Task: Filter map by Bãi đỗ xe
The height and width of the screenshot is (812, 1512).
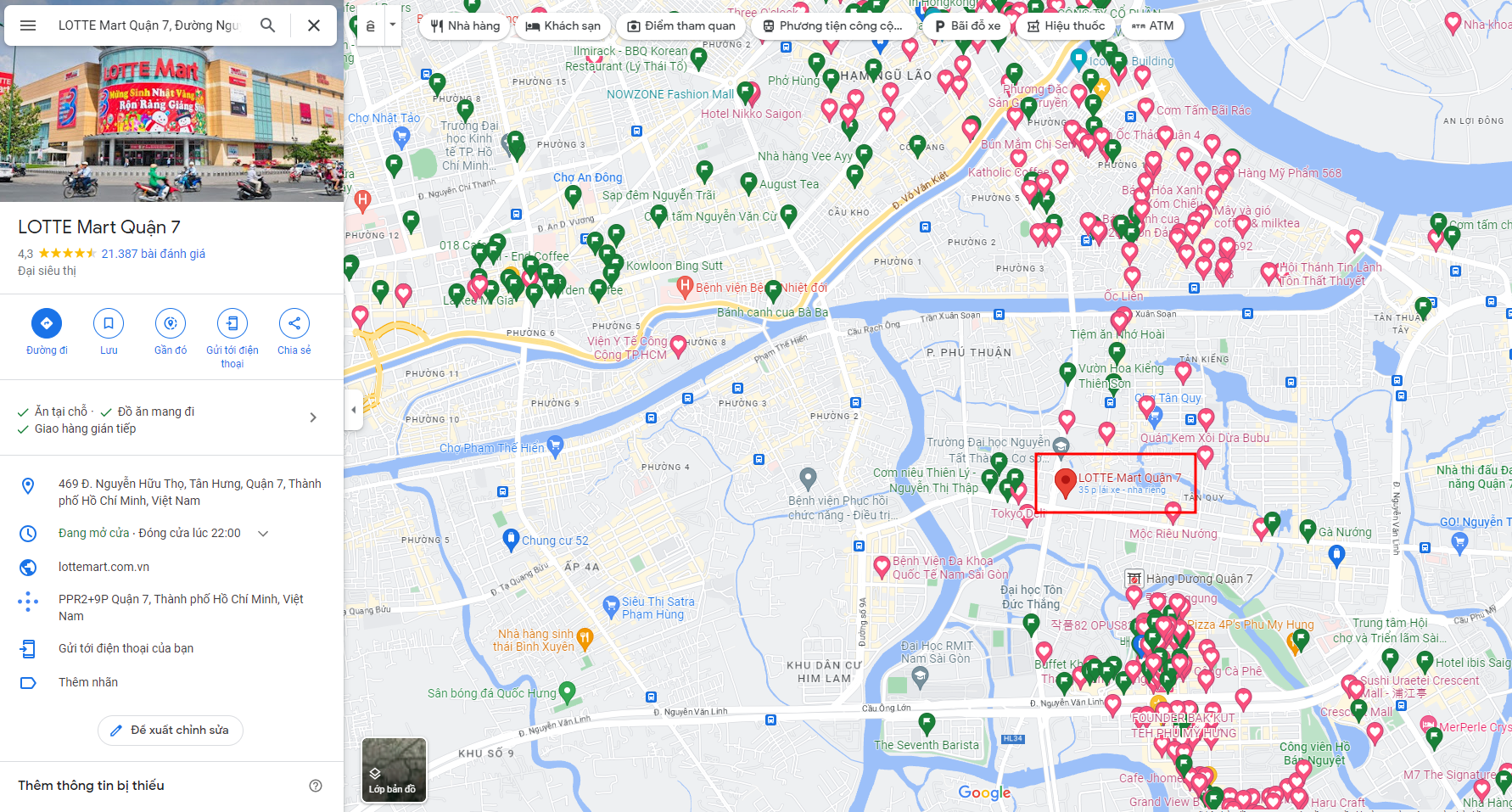Action: (x=967, y=25)
